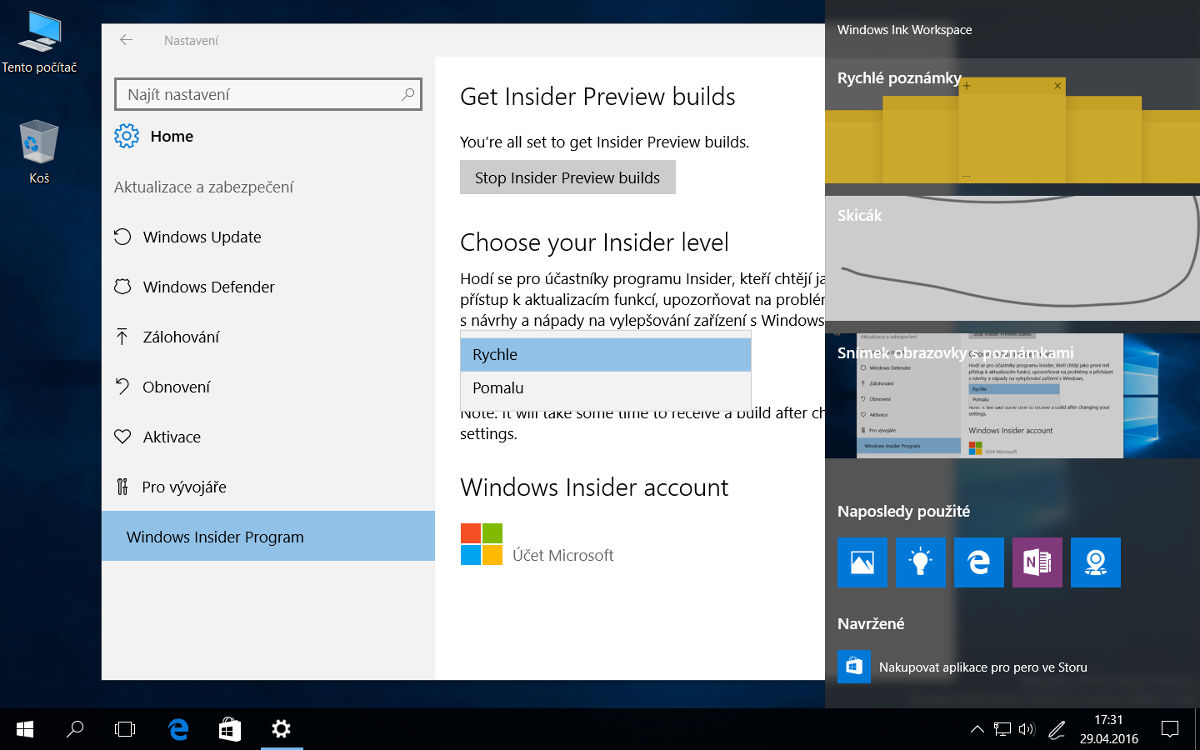
Task: Open the Aktivace settings section
Action: pos(268,437)
